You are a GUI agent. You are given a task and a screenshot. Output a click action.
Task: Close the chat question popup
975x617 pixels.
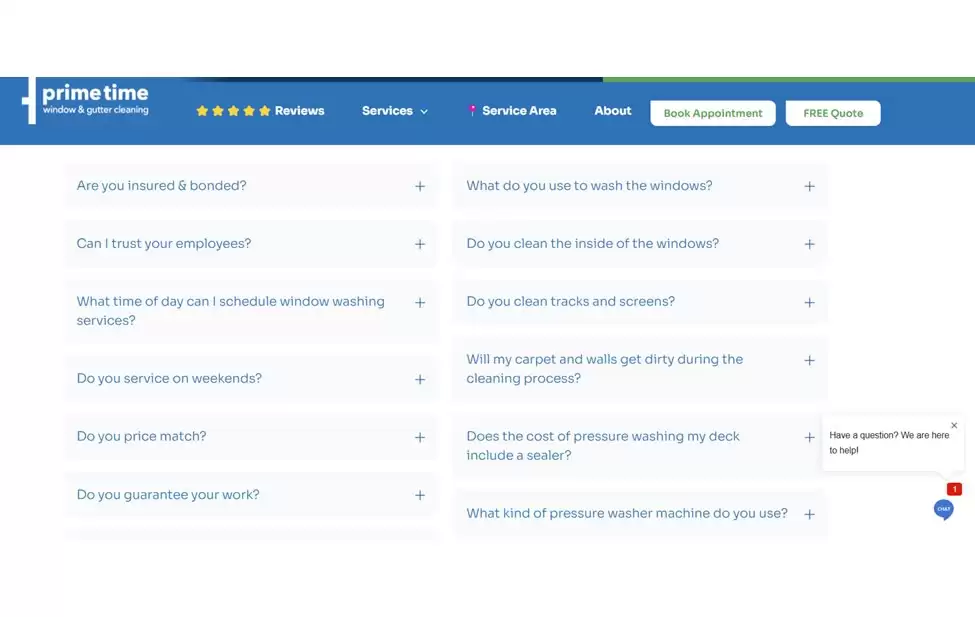[955, 424]
